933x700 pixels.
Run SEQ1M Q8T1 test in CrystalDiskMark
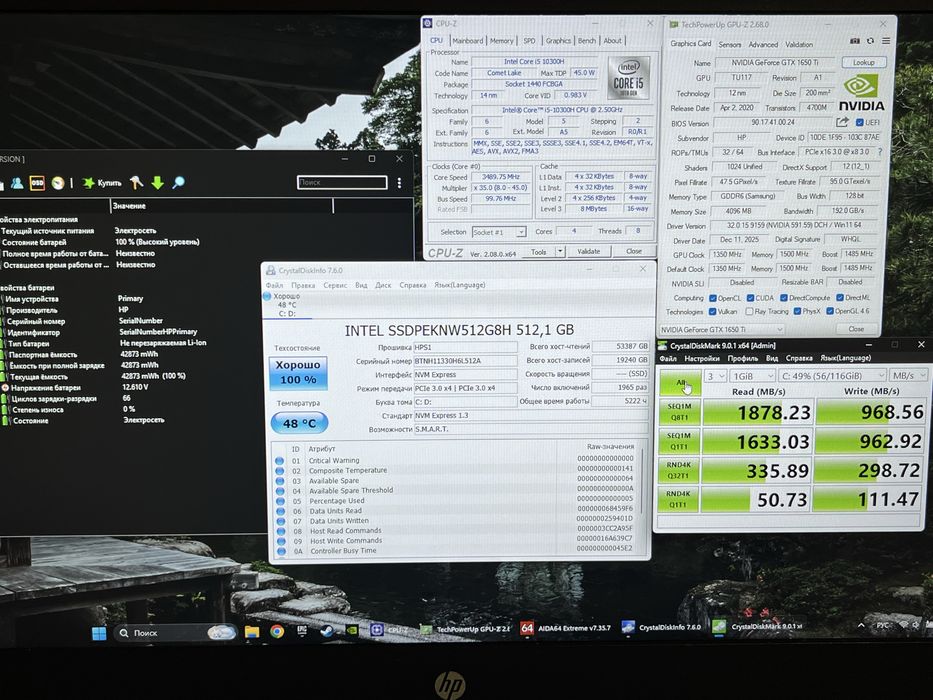point(680,412)
